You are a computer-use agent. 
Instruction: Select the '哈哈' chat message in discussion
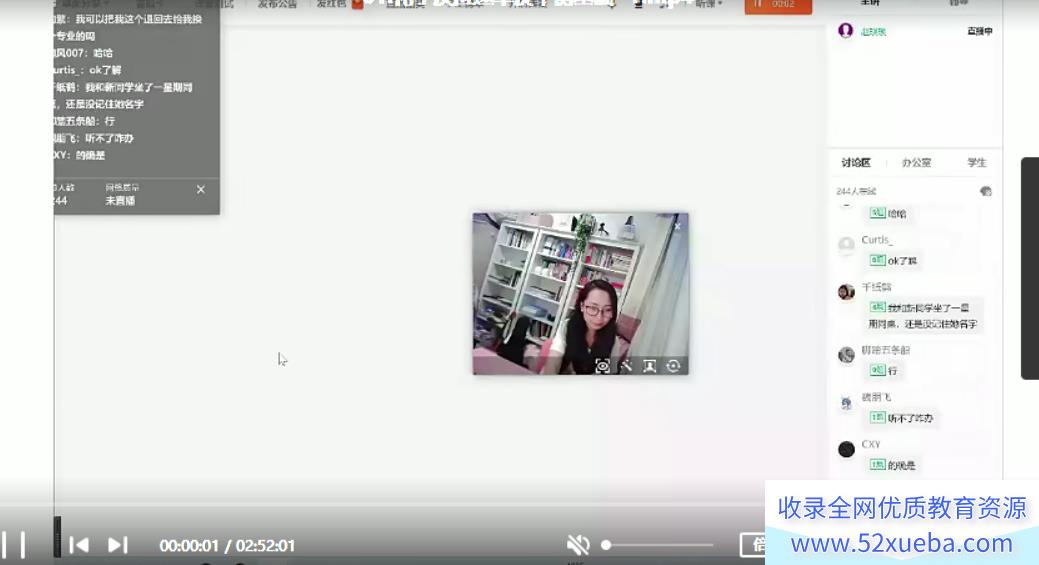(888, 213)
